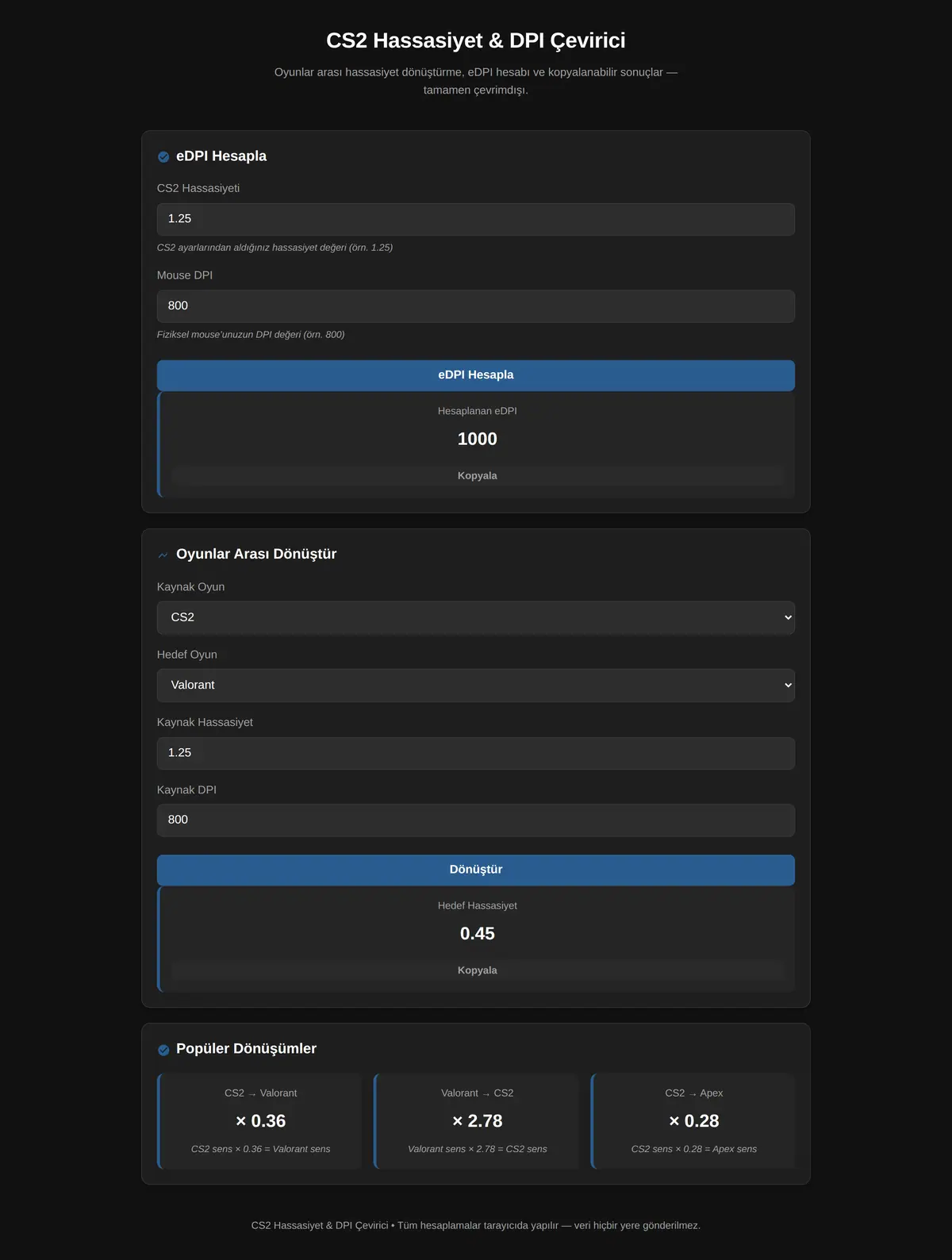Copy the Hedef Hassasiyet result 0.45
Image resolution: width=952 pixels, height=1260 pixels.
(478, 970)
